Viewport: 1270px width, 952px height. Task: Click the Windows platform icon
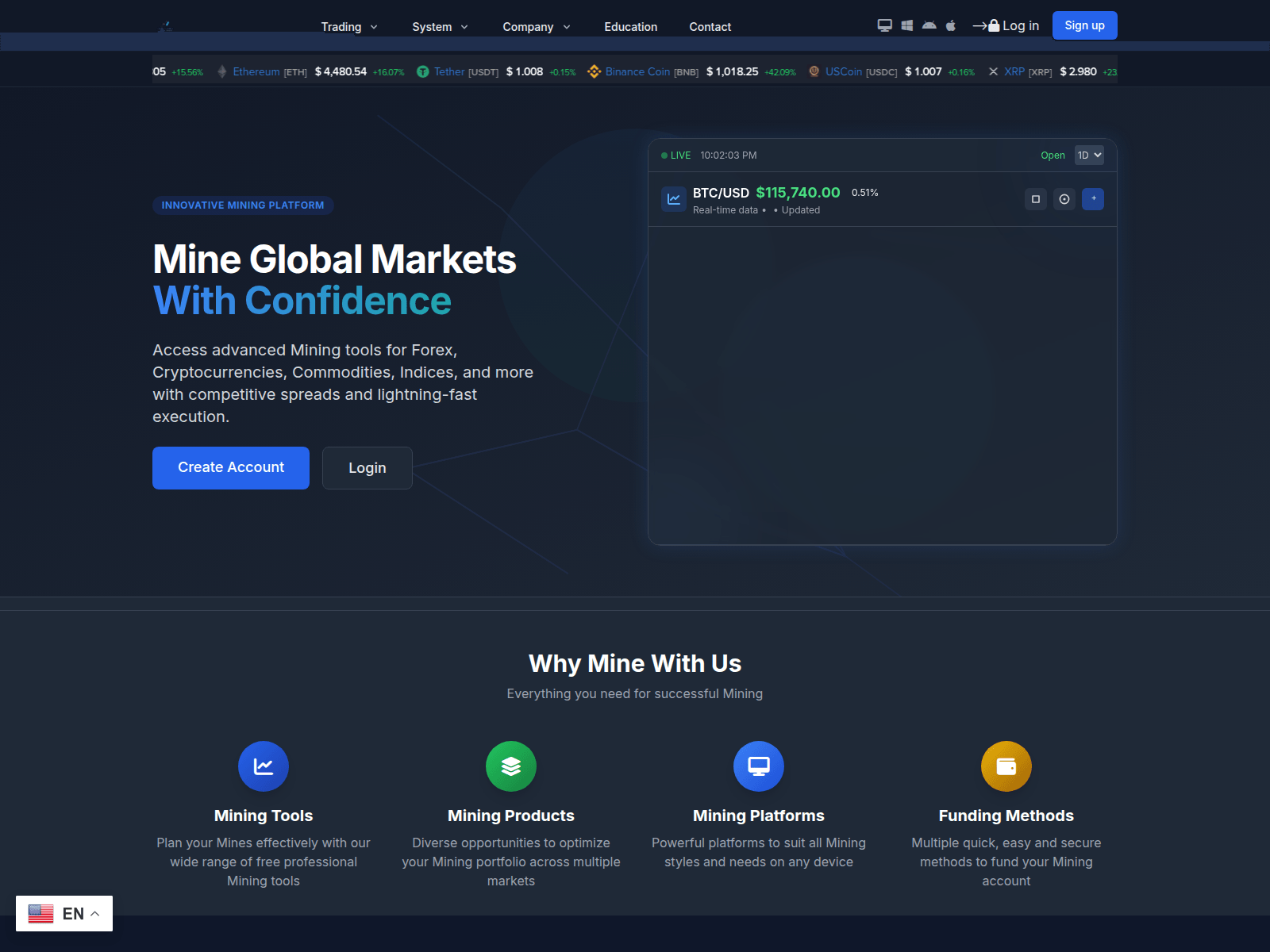pyautogui.click(x=907, y=25)
